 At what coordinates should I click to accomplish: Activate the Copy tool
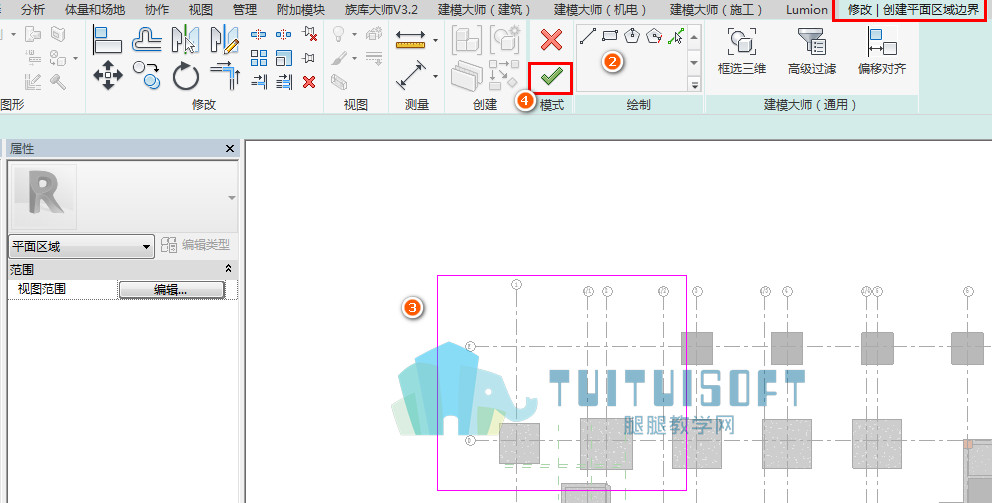147,75
